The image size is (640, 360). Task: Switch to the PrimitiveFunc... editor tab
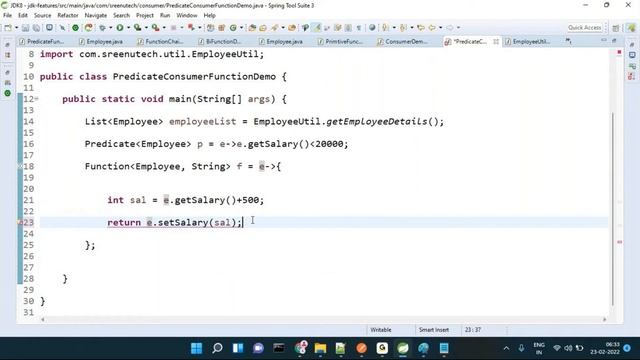pos(340,42)
